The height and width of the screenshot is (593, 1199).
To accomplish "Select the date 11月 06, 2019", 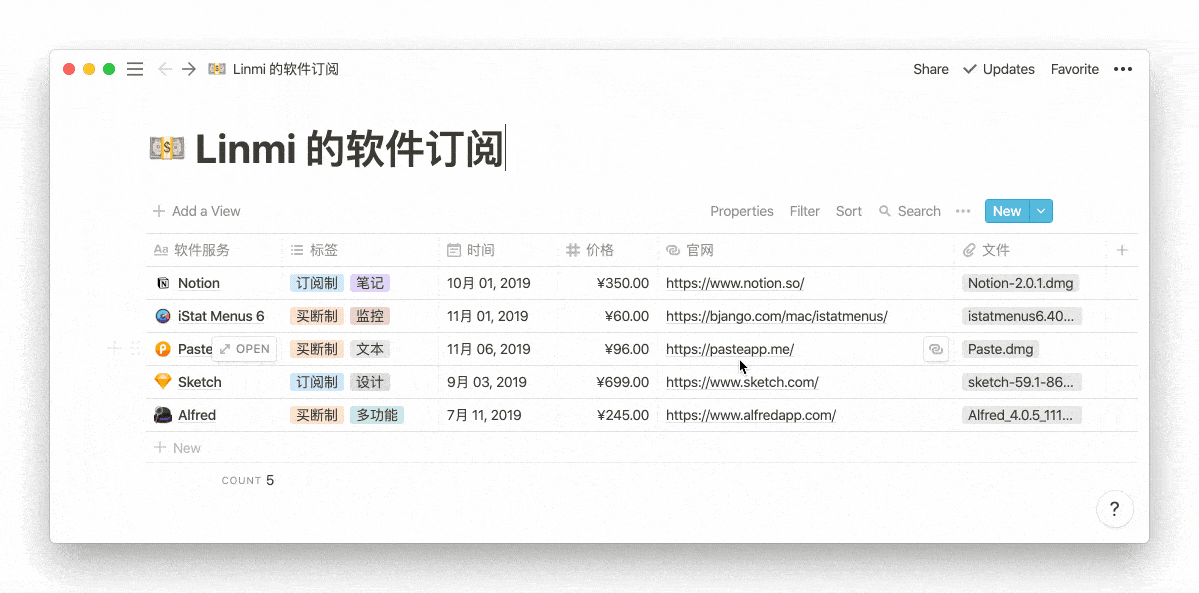I will click(x=489, y=350).
